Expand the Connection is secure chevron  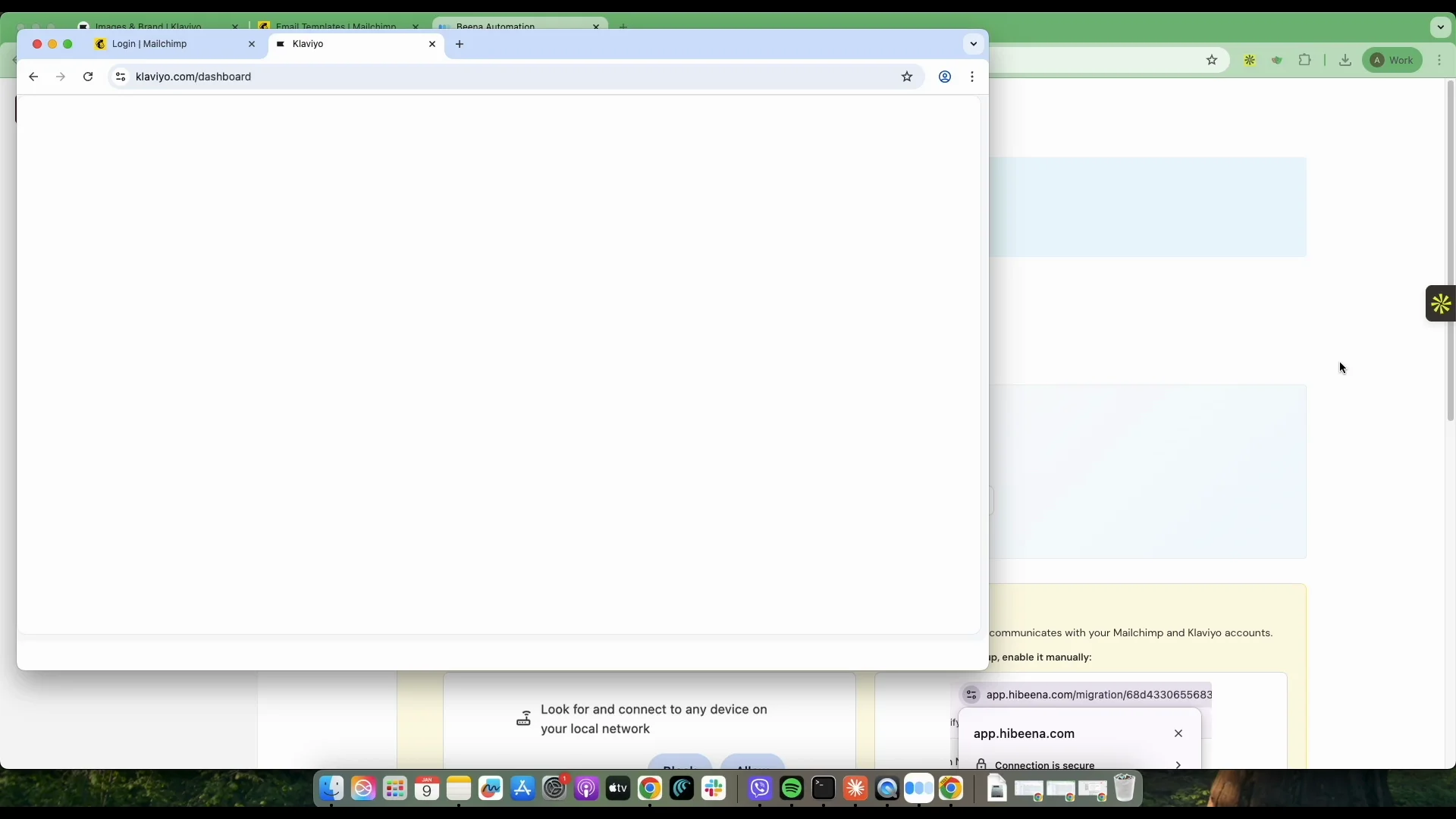[1178, 764]
